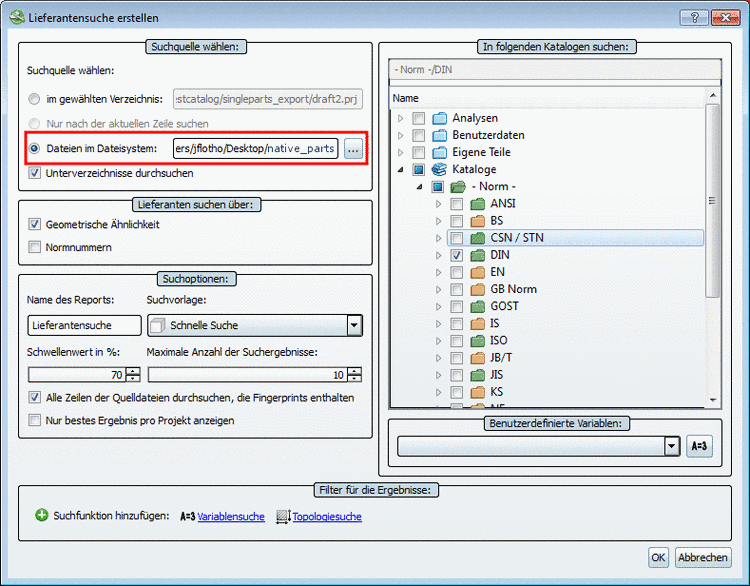
Task: Open the Topologiesuche link
Action: click(x=327, y=517)
